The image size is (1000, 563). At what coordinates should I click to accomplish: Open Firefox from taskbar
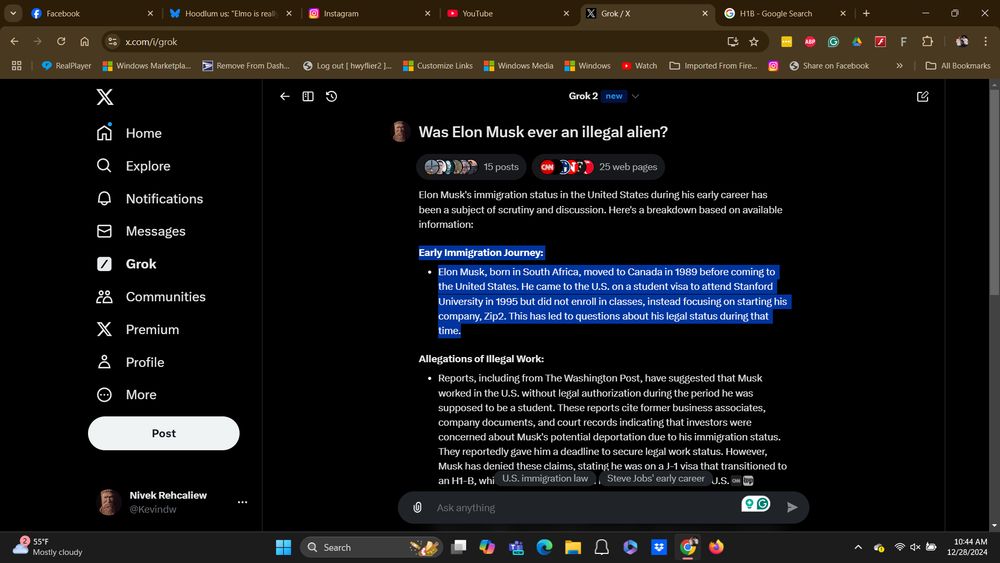tap(716, 547)
